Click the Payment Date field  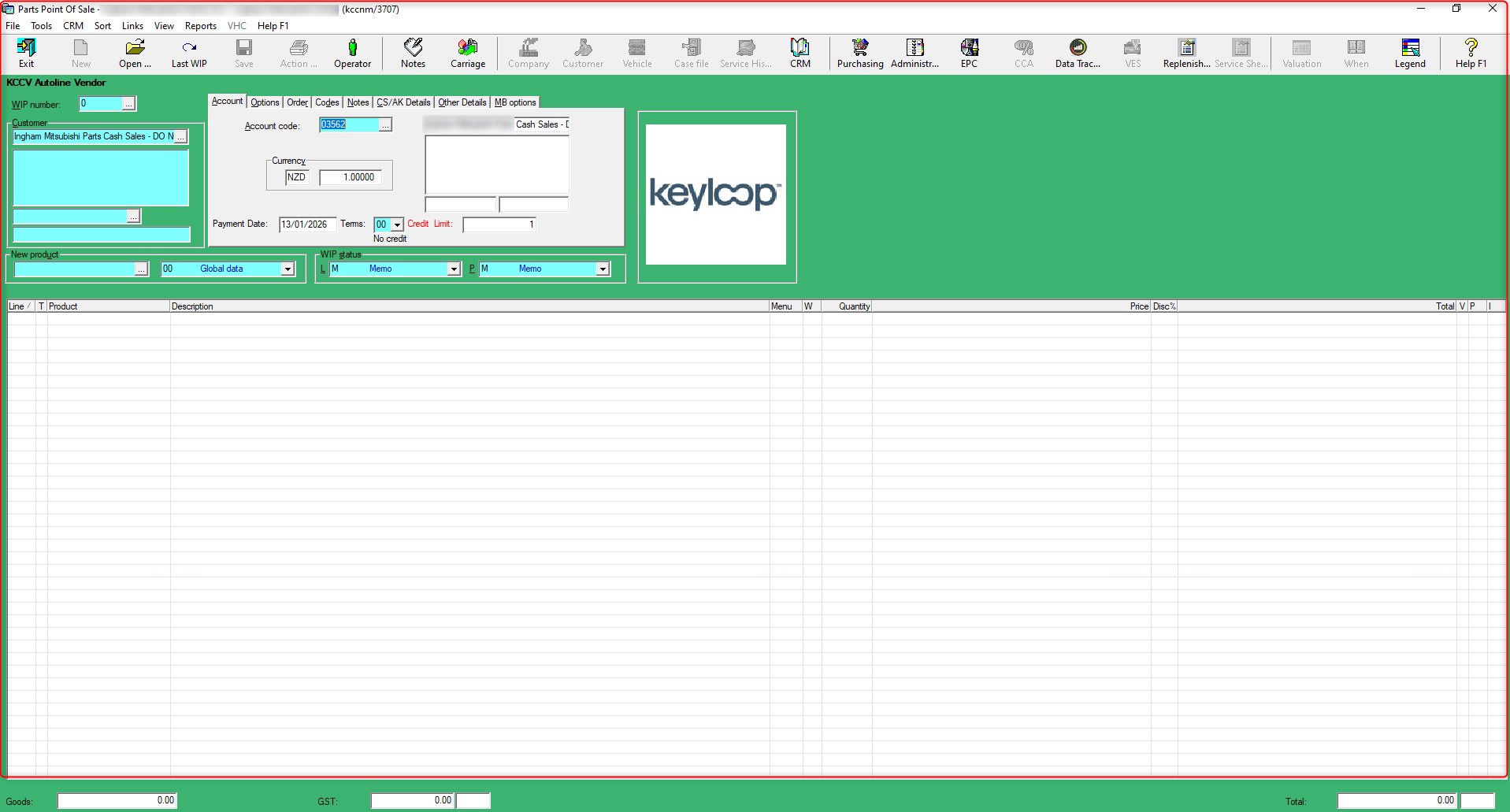coord(308,224)
